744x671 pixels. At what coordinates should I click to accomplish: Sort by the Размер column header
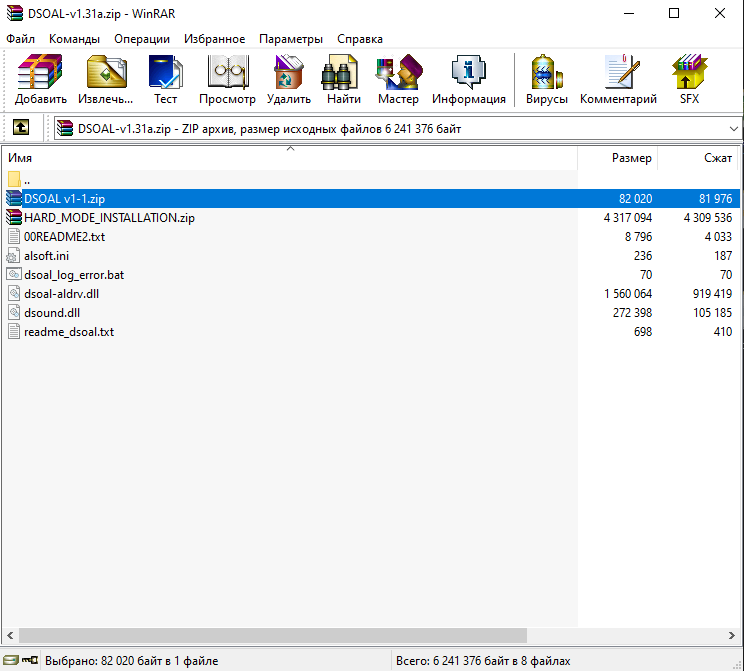618,158
